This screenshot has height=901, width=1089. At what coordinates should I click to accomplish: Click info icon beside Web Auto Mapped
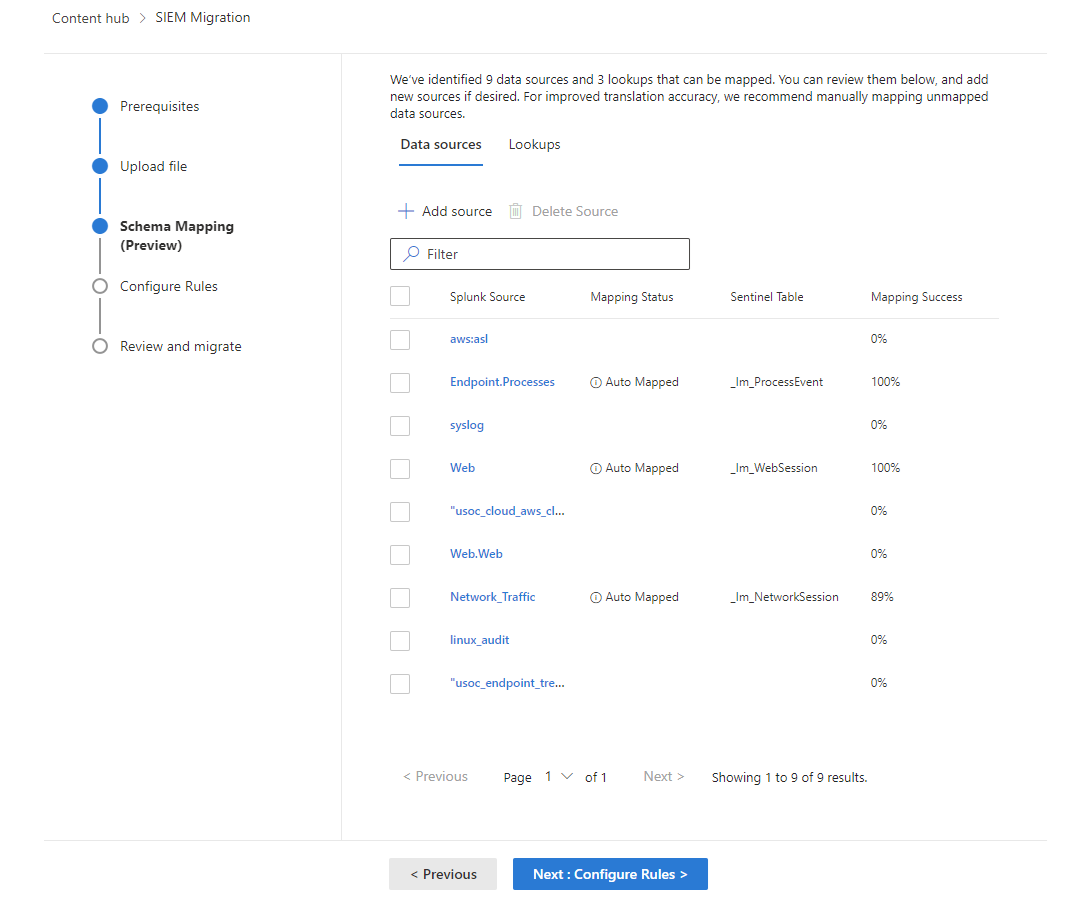pyautogui.click(x=595, y=469)
